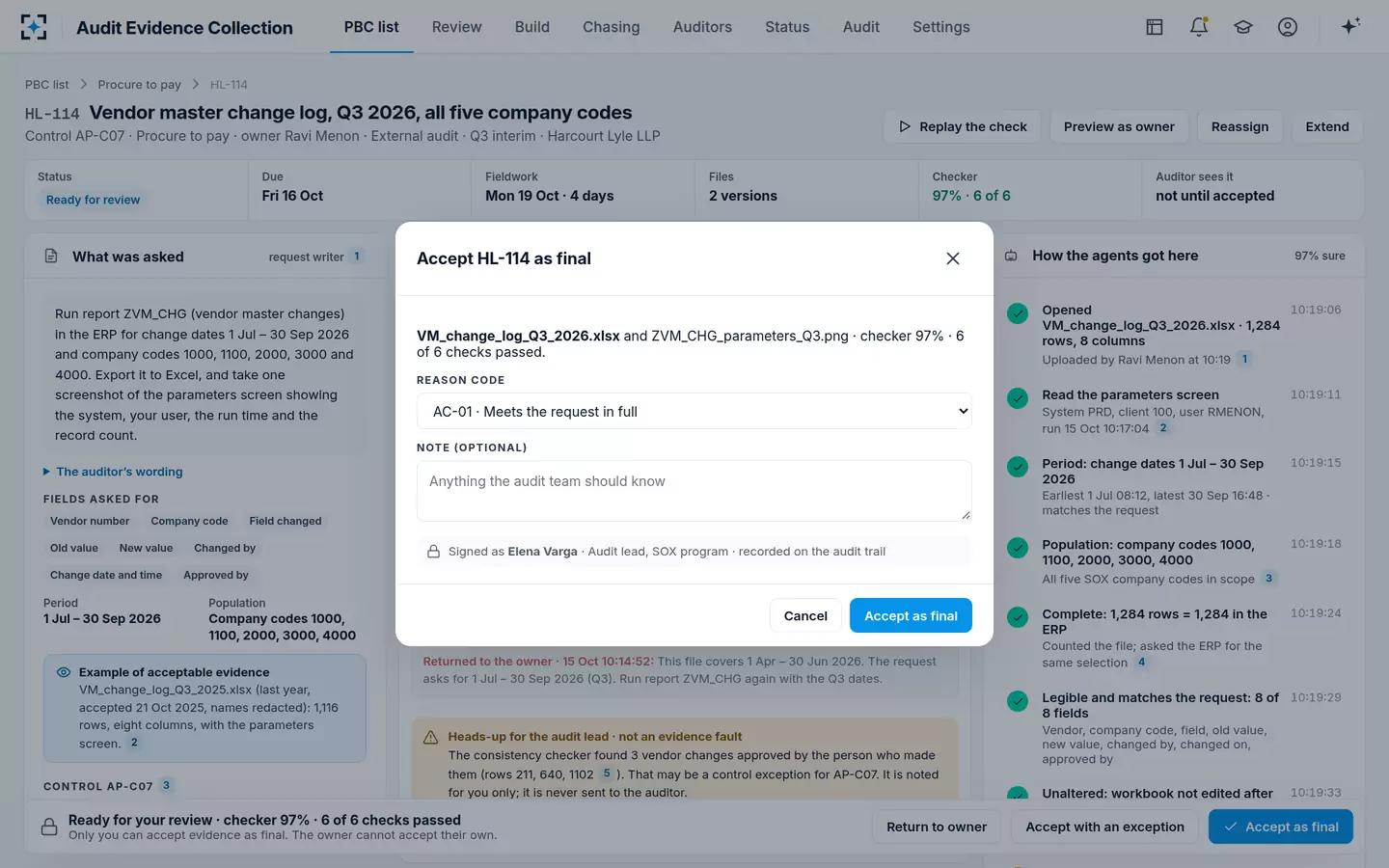Open the layout panel icon in header
Image resolution: width=1389 pixels, height=868 pixels.
pos(1155,27)
